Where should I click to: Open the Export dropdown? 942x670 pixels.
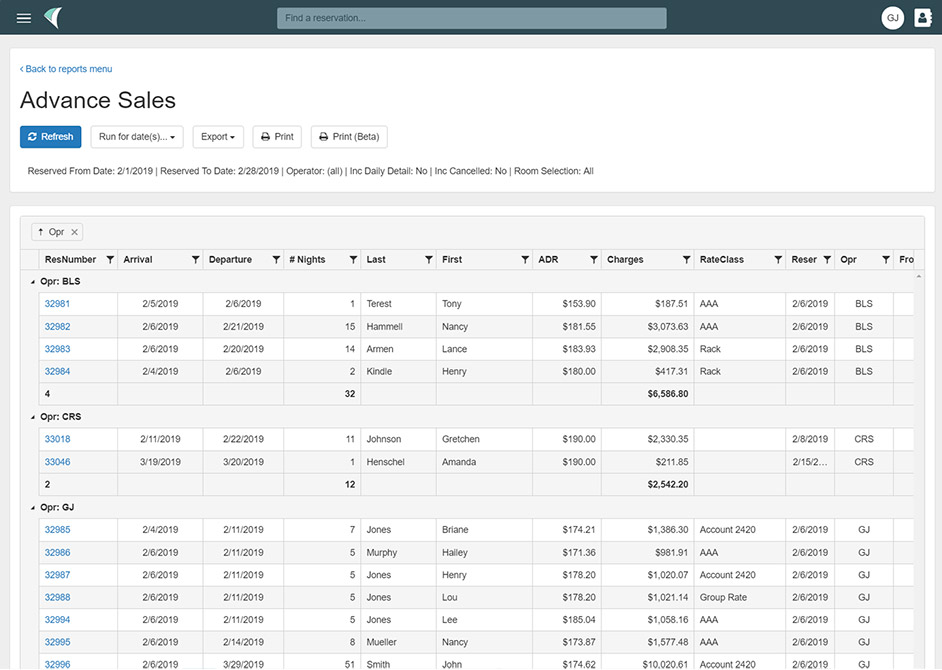218,137
